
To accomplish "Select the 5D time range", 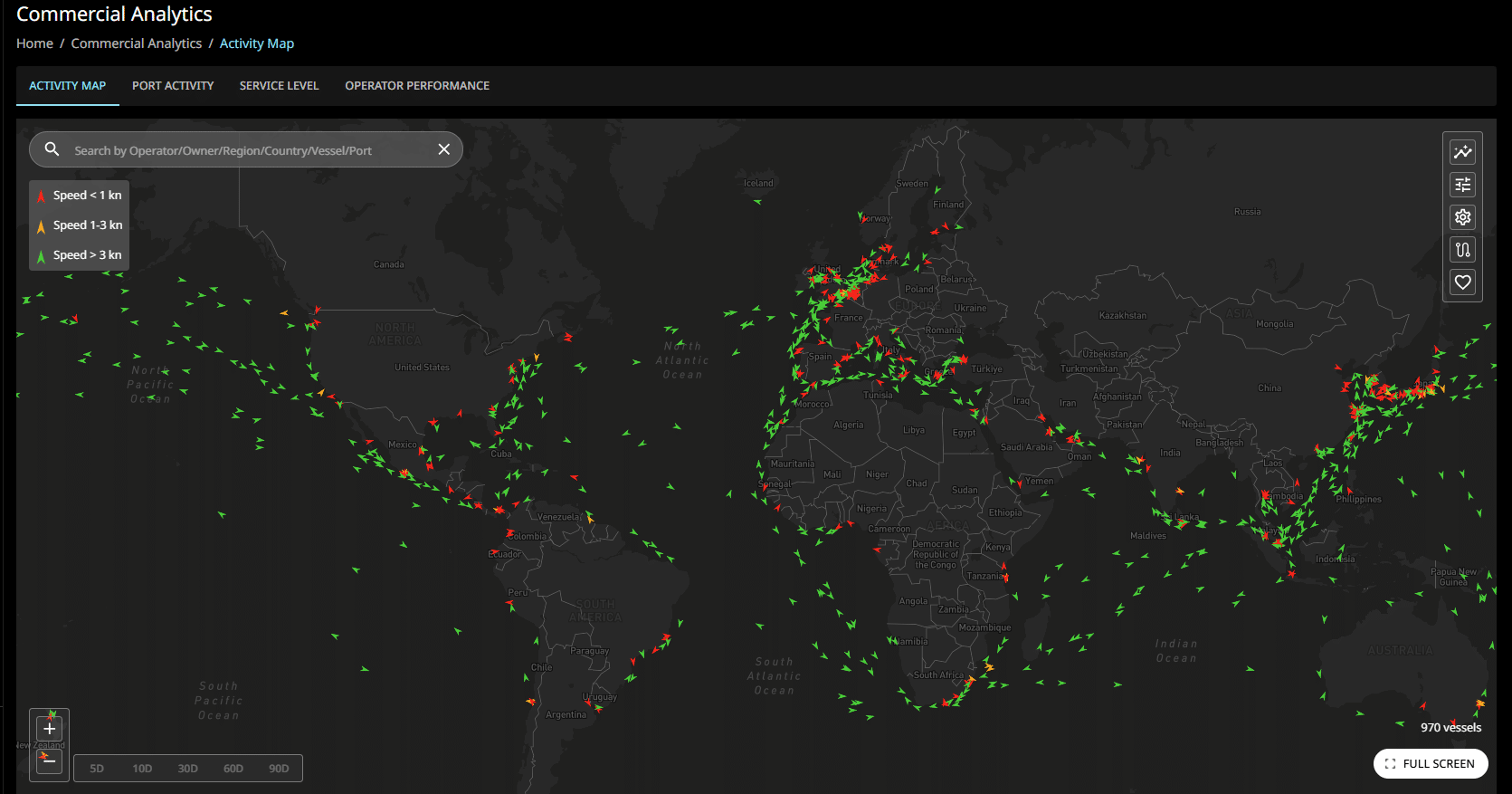I will (x=97, y=769).
